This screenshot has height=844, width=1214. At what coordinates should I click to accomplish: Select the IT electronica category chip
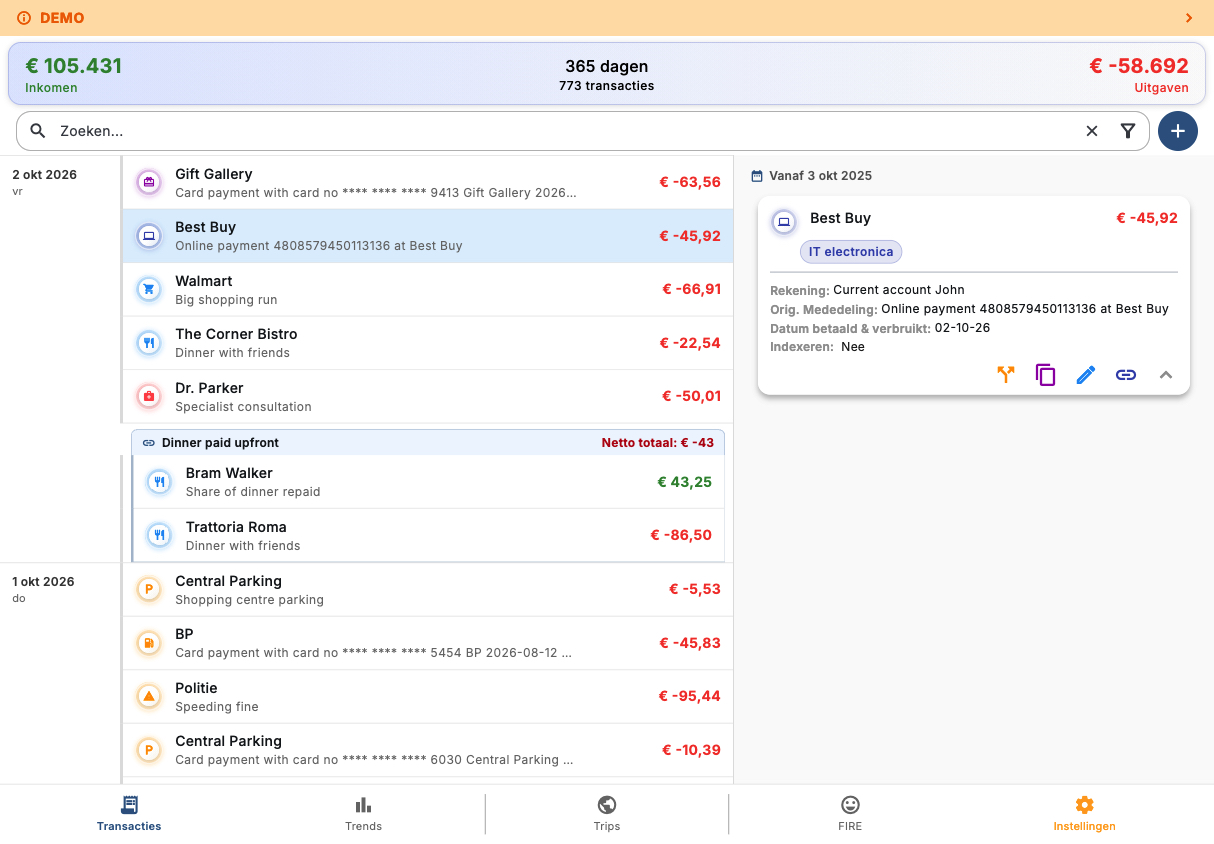tap(851, 252)
